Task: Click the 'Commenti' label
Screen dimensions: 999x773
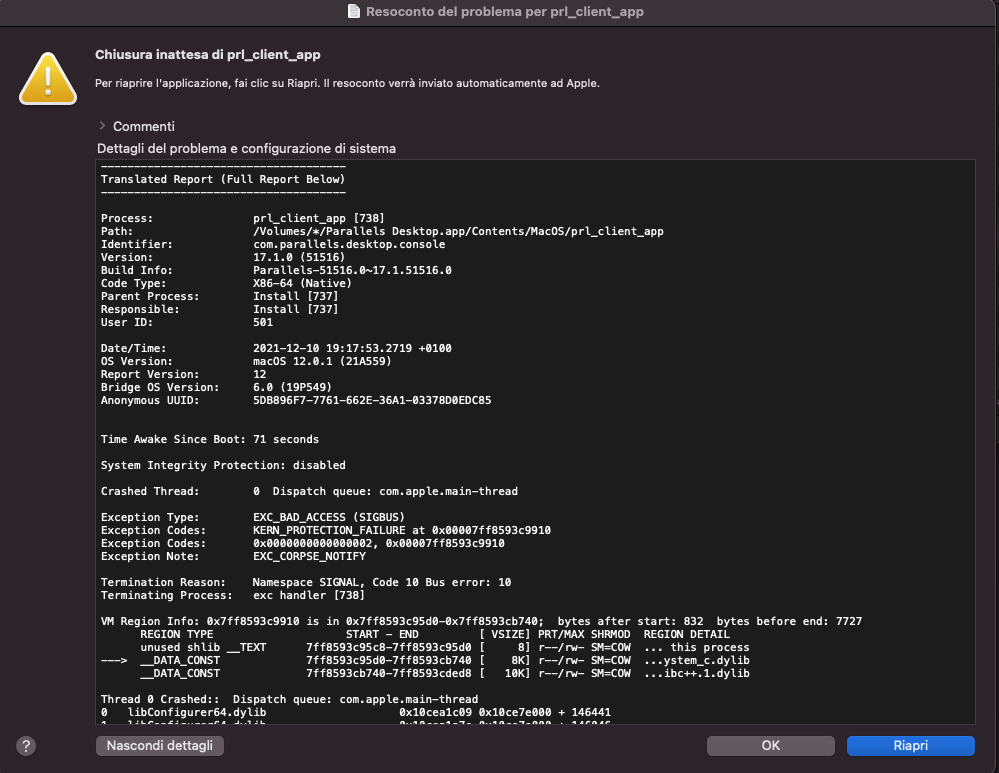Action: [143, 126]
